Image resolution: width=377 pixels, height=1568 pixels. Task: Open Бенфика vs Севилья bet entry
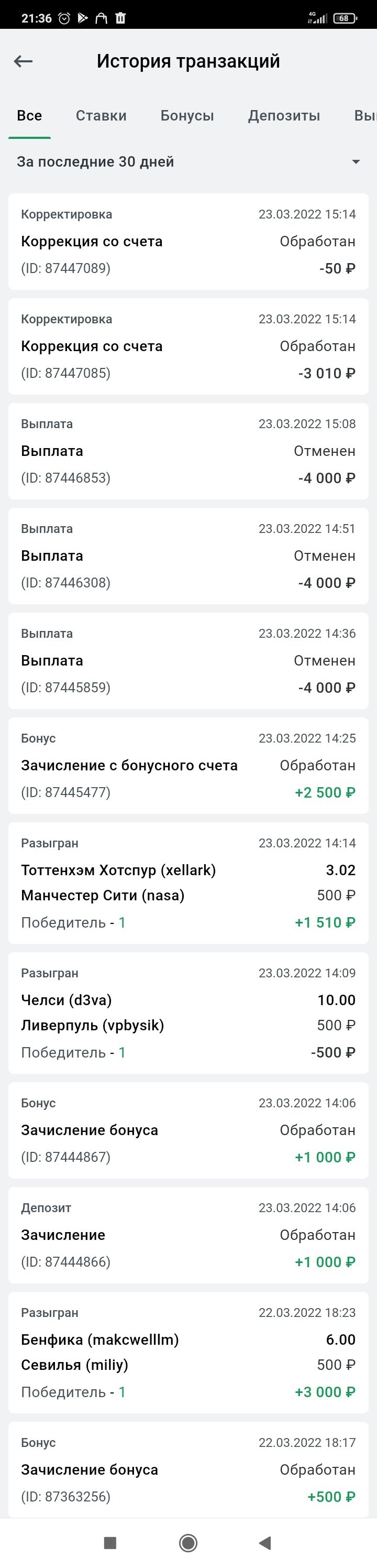tap(188, 1352)
